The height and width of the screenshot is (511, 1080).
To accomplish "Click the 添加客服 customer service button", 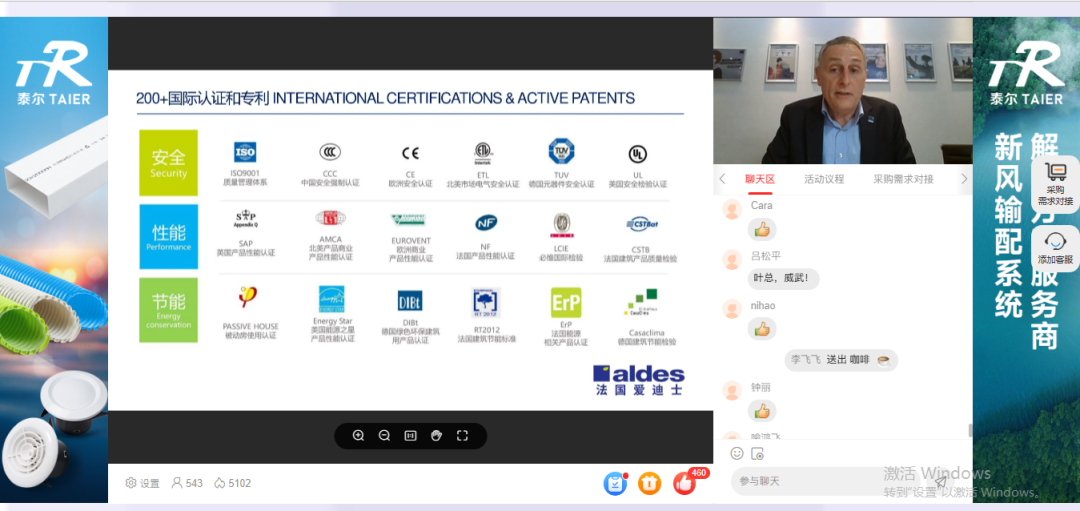I will pyautogui.click(x=1055, y=248).
